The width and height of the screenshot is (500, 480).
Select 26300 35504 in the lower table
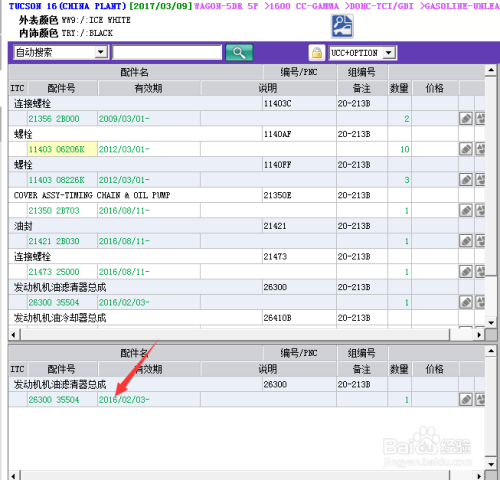54,399
